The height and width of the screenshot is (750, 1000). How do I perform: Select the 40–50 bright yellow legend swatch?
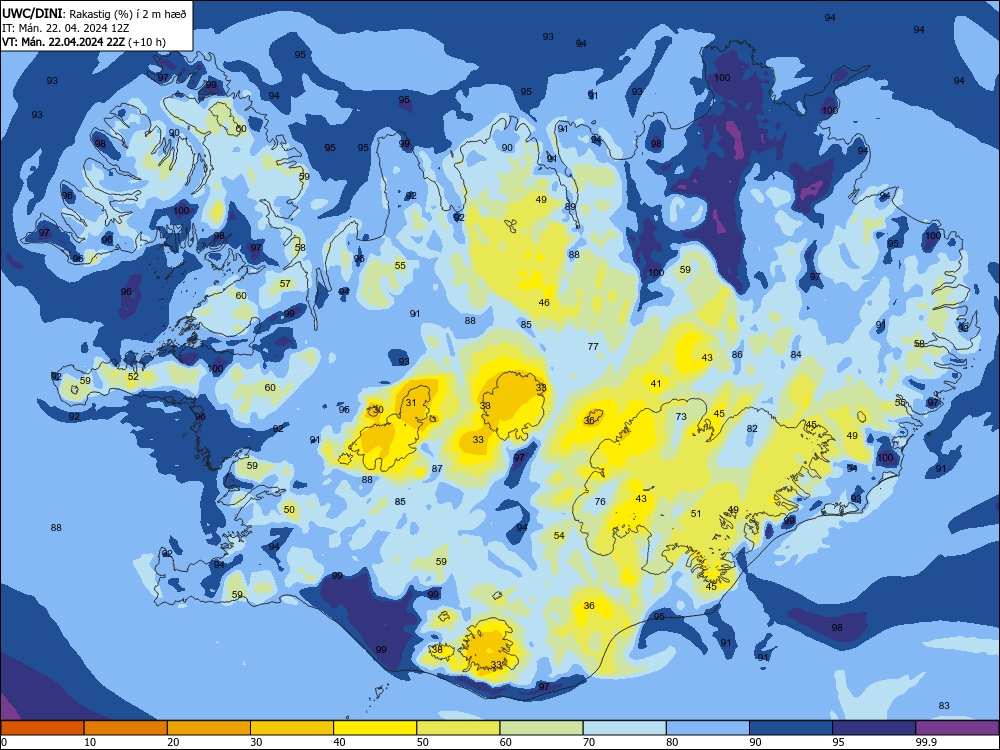(x=375, y=728)
